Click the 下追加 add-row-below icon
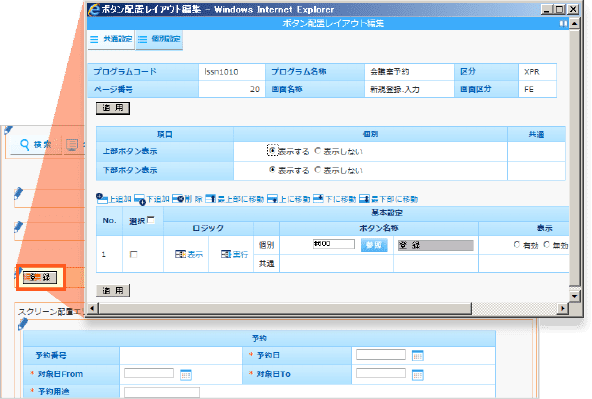 140,199
